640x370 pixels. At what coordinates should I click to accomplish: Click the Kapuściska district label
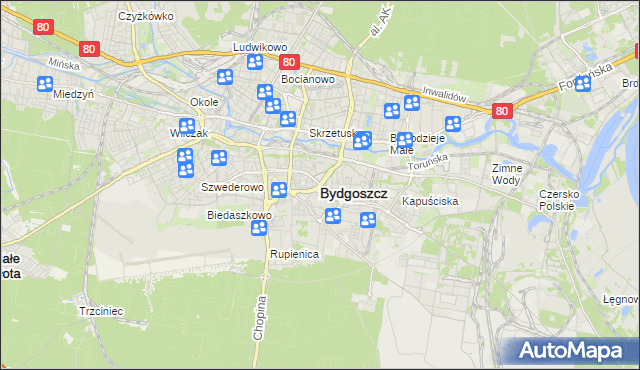[x=430, y=201]
